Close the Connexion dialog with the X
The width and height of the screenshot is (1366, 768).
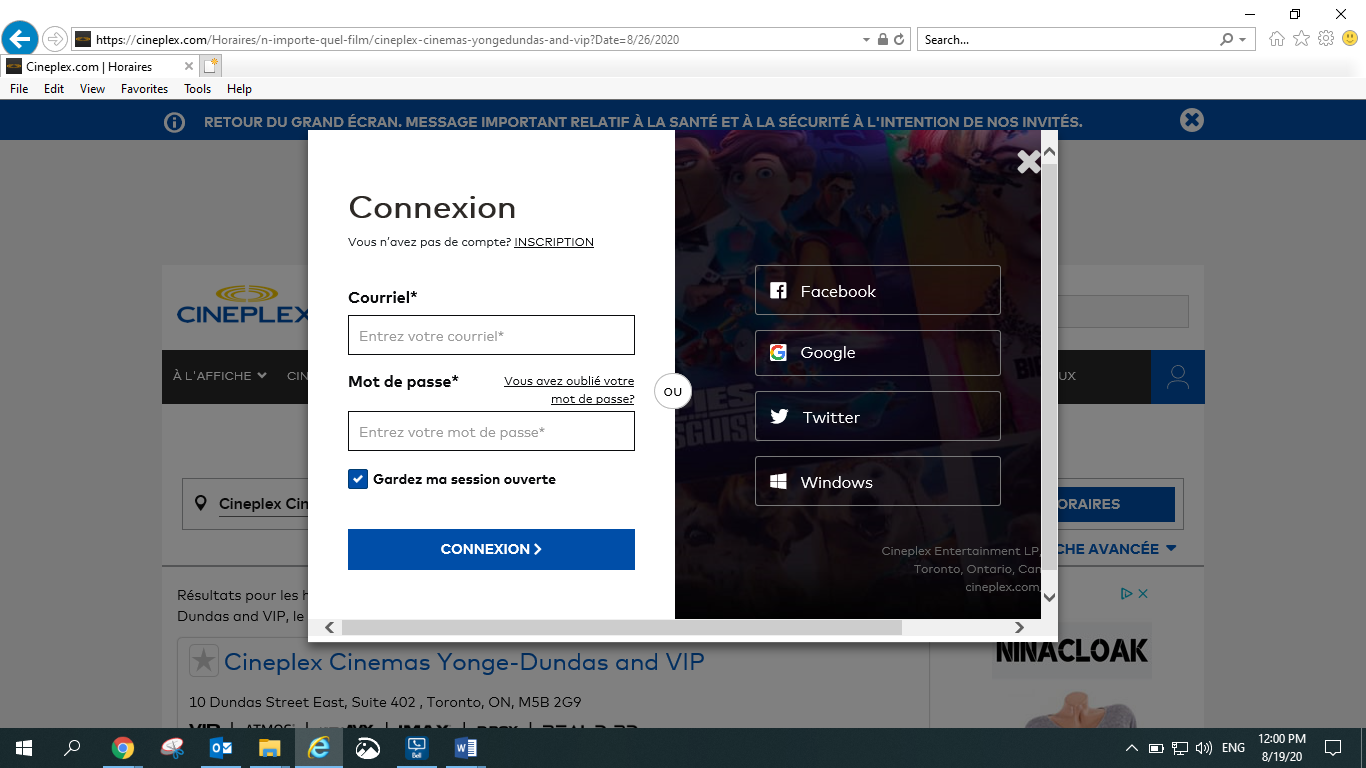point(1028,161)
